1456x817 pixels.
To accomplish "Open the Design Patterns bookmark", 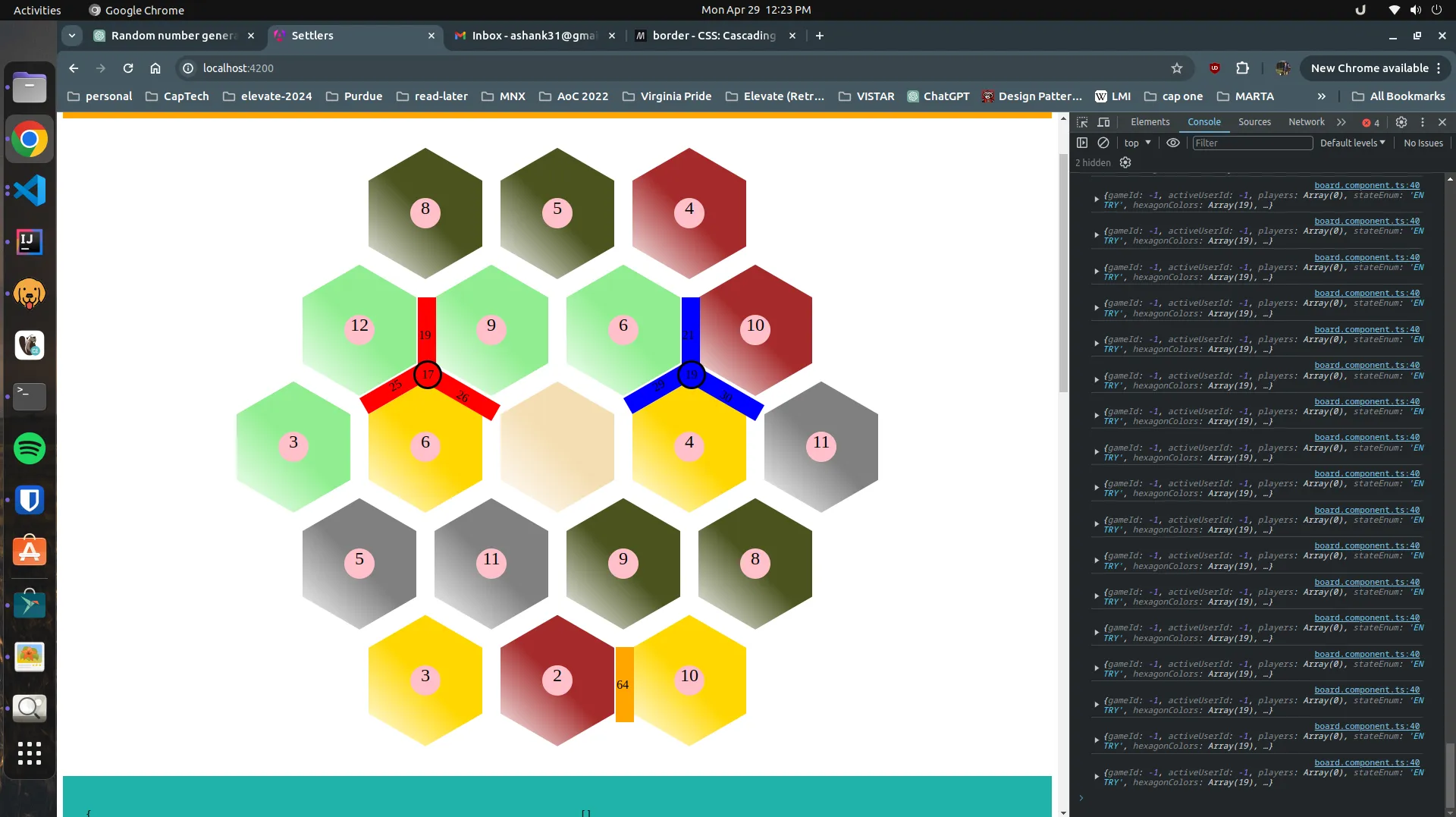I will 1031,96.
